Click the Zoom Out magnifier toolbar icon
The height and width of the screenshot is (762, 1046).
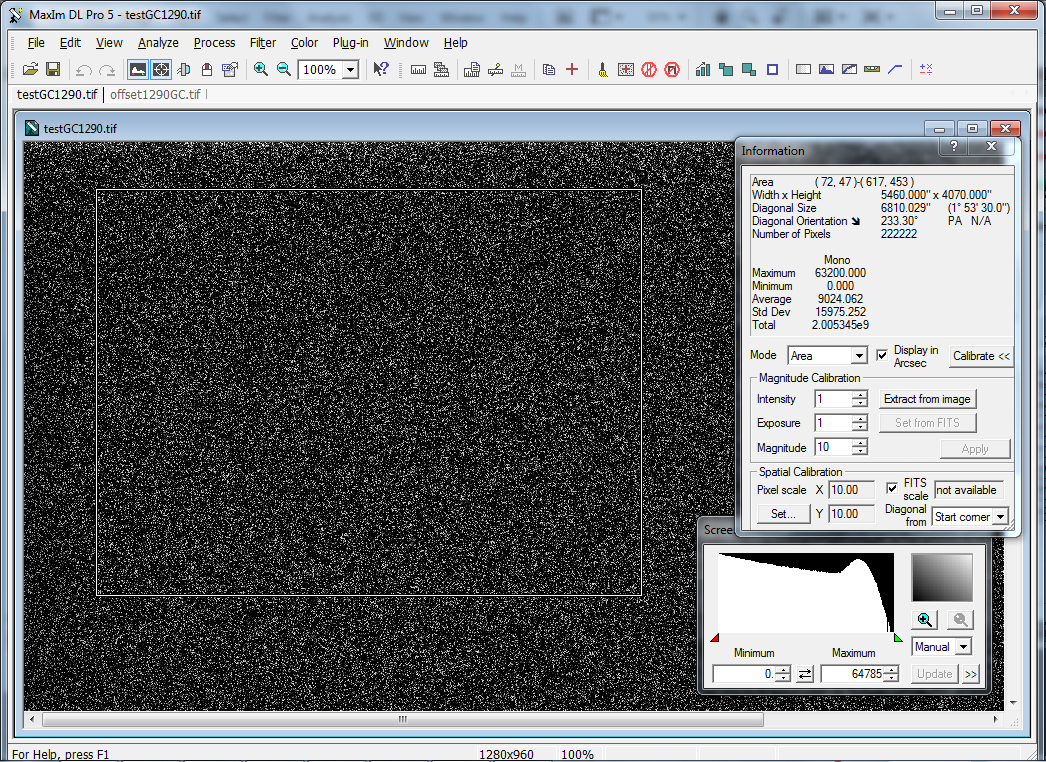[x=284, y=69]
